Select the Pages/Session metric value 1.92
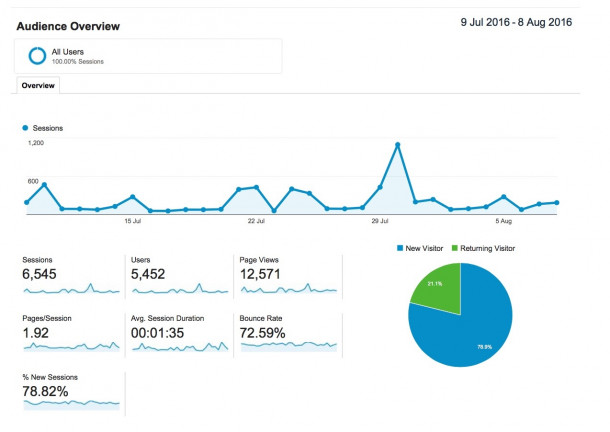This screenshot has height=432, width=610. (x=36, y=331)
